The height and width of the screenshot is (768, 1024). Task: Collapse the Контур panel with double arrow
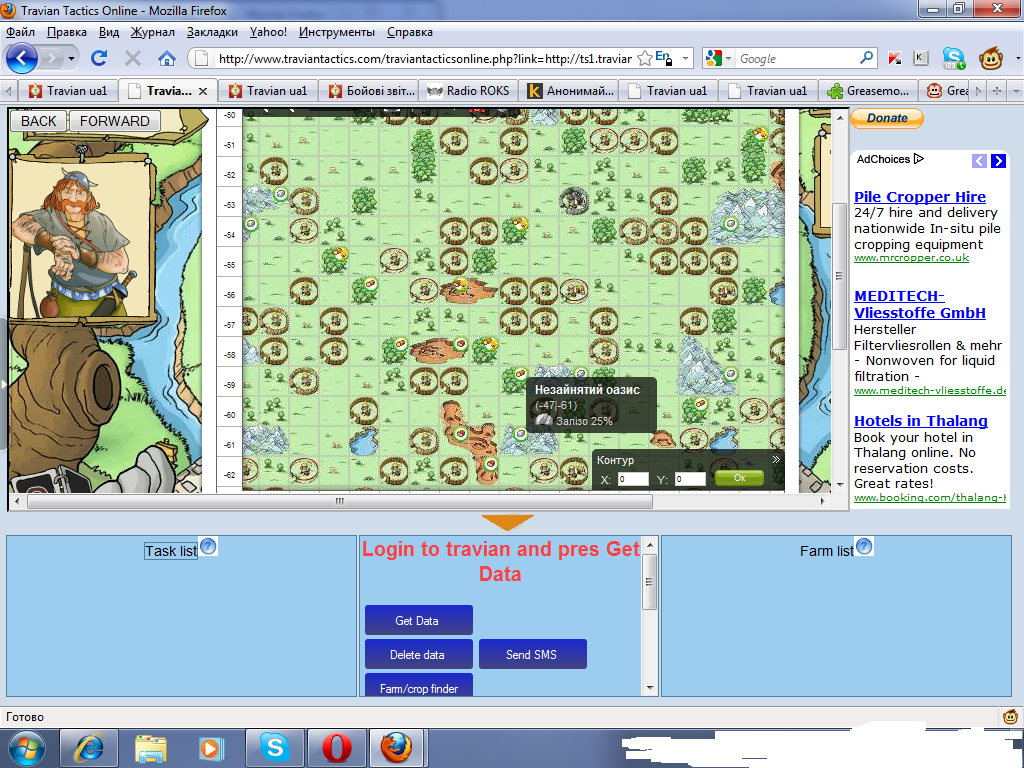776,459
